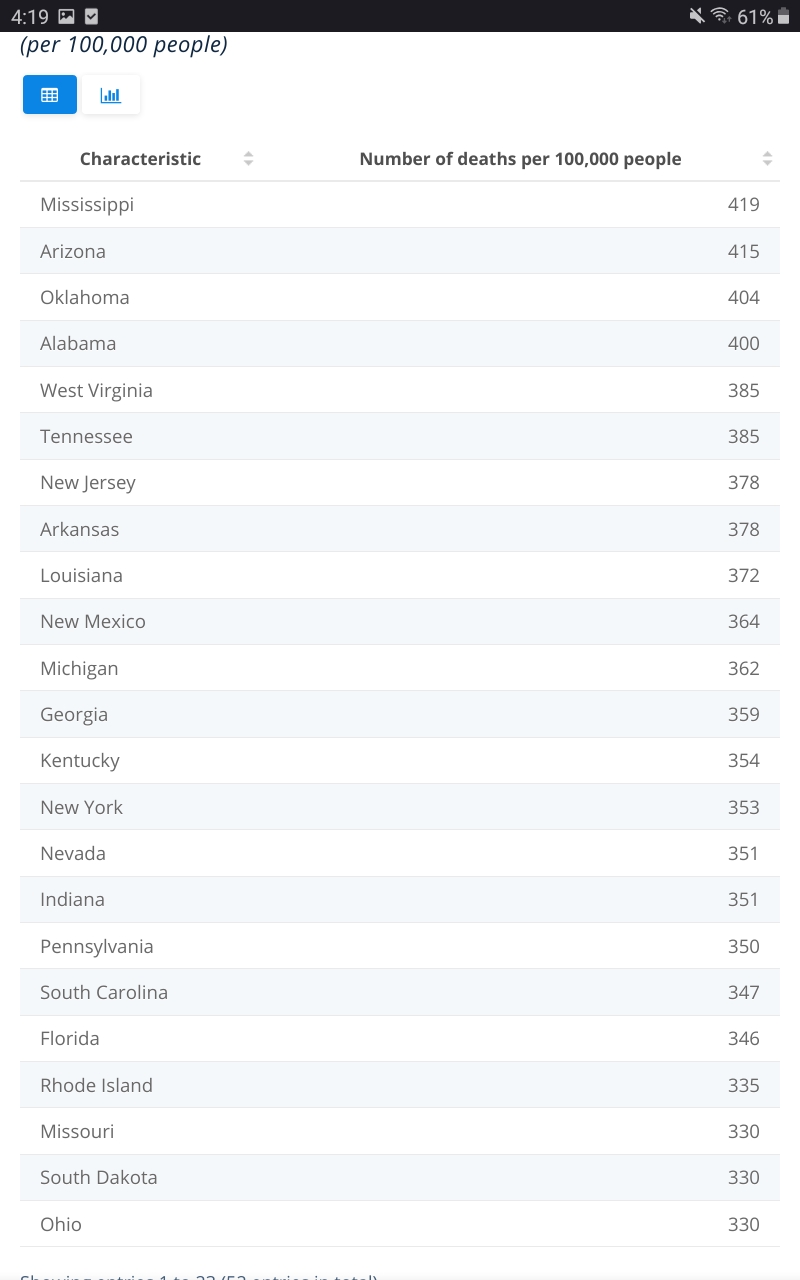This screenshot has width=800, height=1280.
Task: Tap the Wi-Fi status icon
Action: click(721, 16)
